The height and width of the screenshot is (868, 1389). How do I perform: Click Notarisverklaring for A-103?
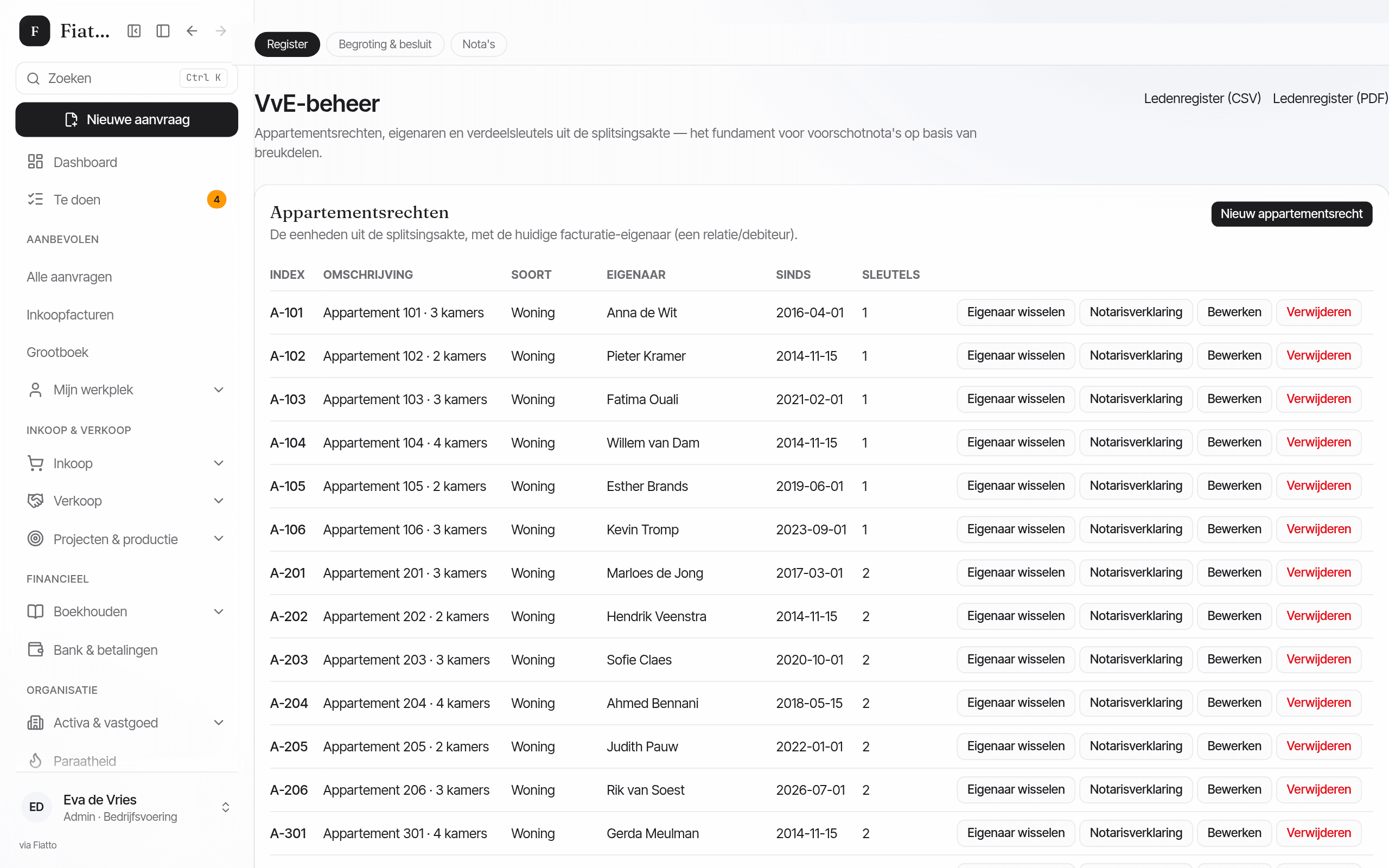[x=1136, y=399]
